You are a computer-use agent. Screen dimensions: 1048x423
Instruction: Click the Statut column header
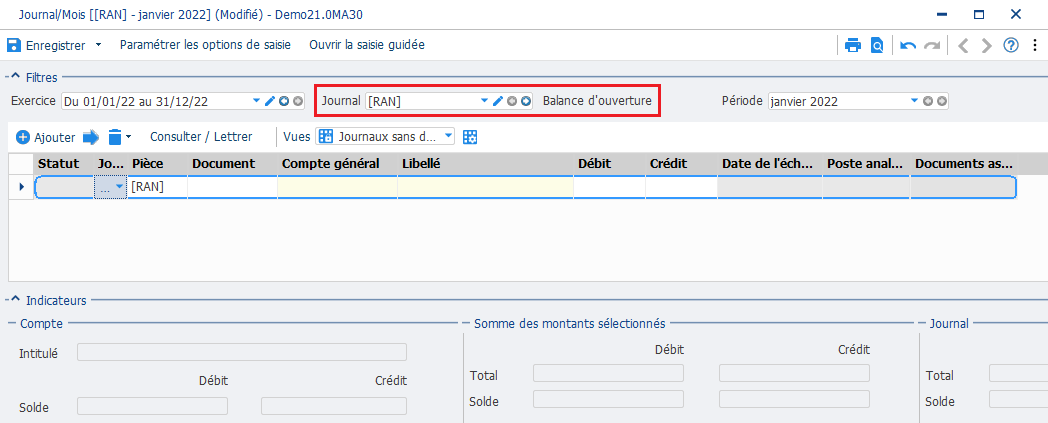click(x=64, y=164)
